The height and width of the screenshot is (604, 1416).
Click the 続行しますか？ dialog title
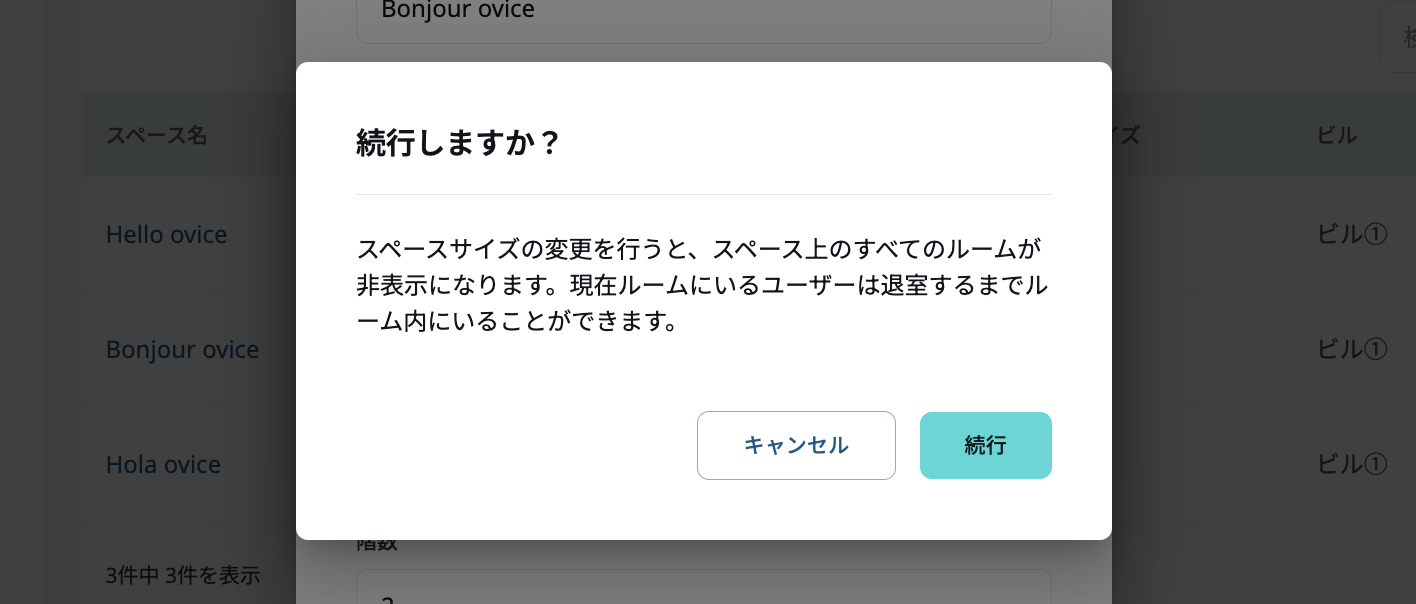click(461, 143)
